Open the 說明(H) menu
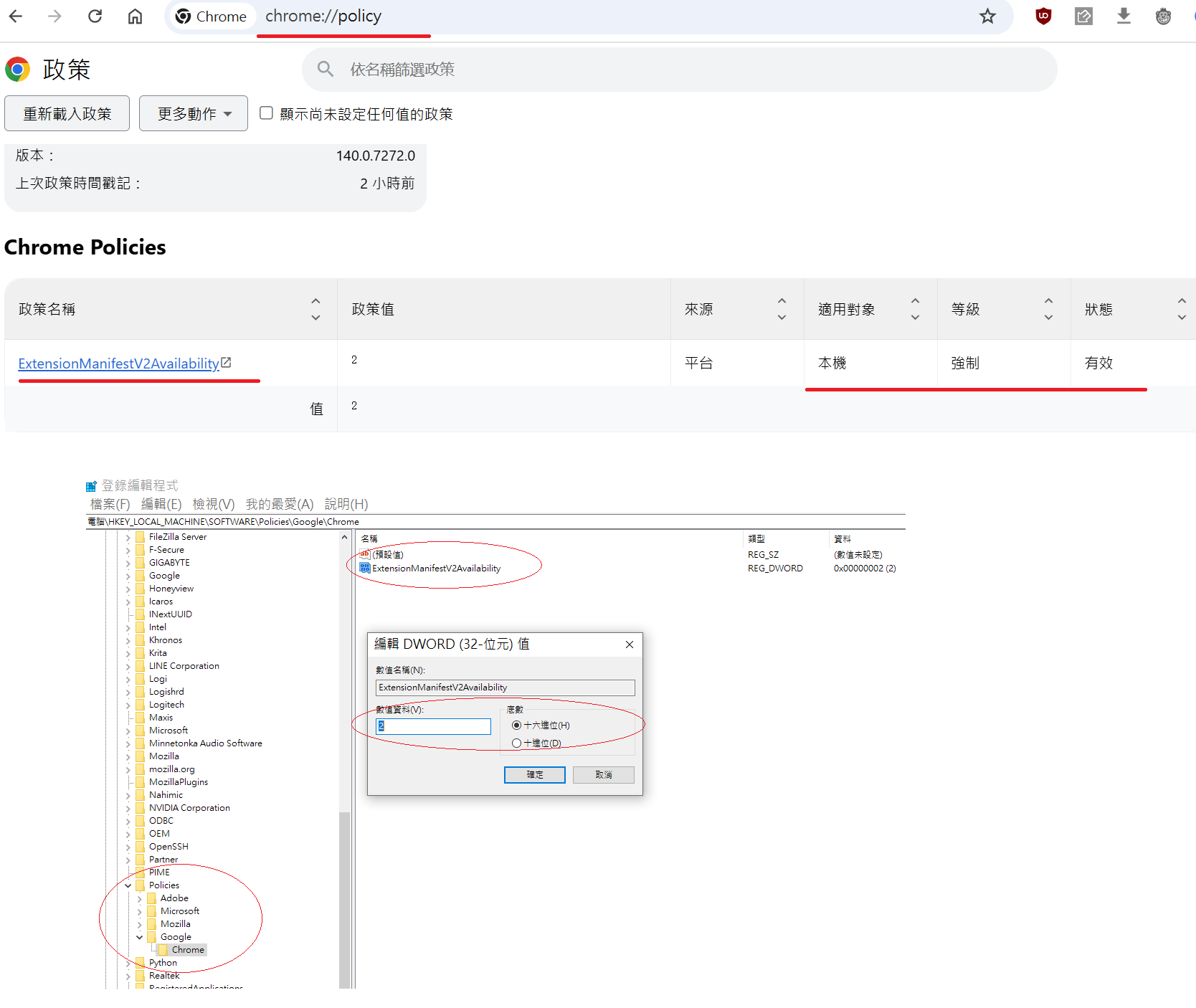This screenshot has width=1196, height=1008. (346, 504)
